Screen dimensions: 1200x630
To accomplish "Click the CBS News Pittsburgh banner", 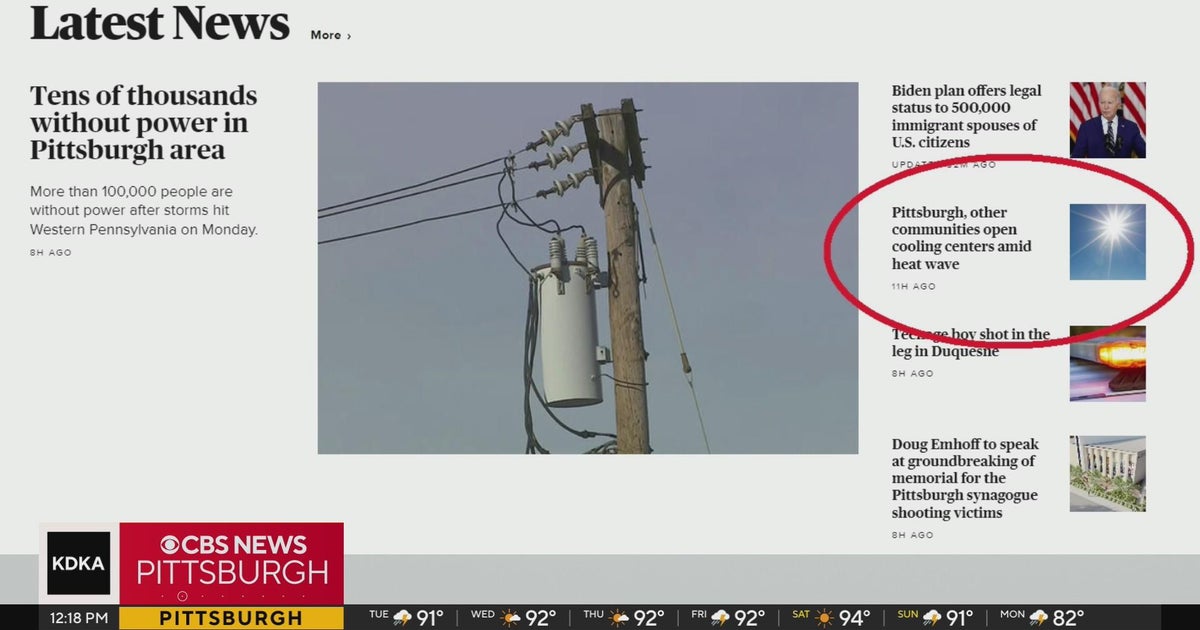I will tap(232, 563).
